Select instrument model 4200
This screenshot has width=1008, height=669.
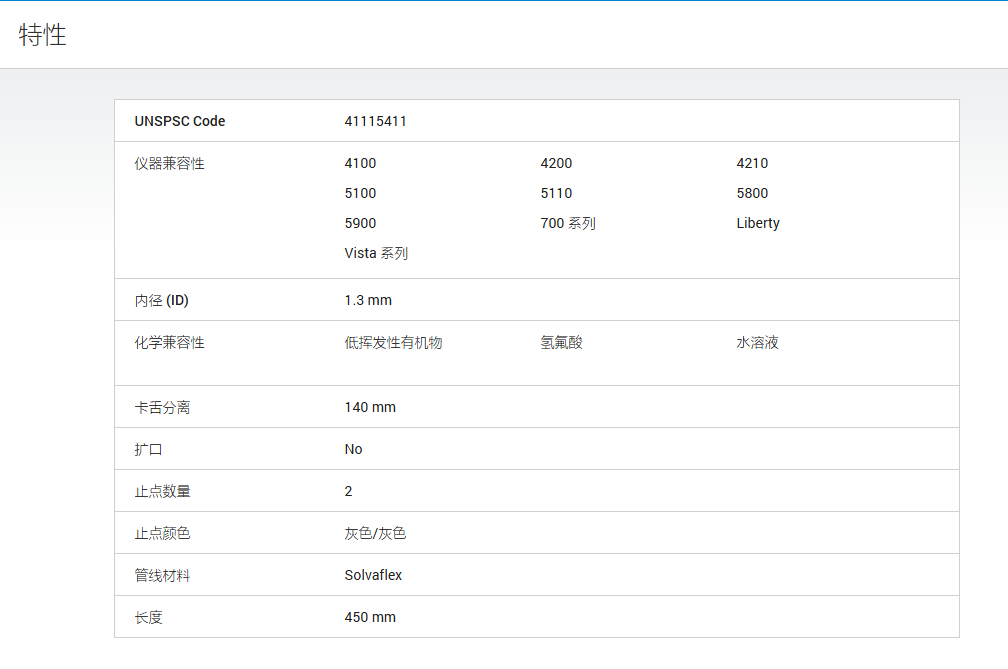[x=556, y=163]
